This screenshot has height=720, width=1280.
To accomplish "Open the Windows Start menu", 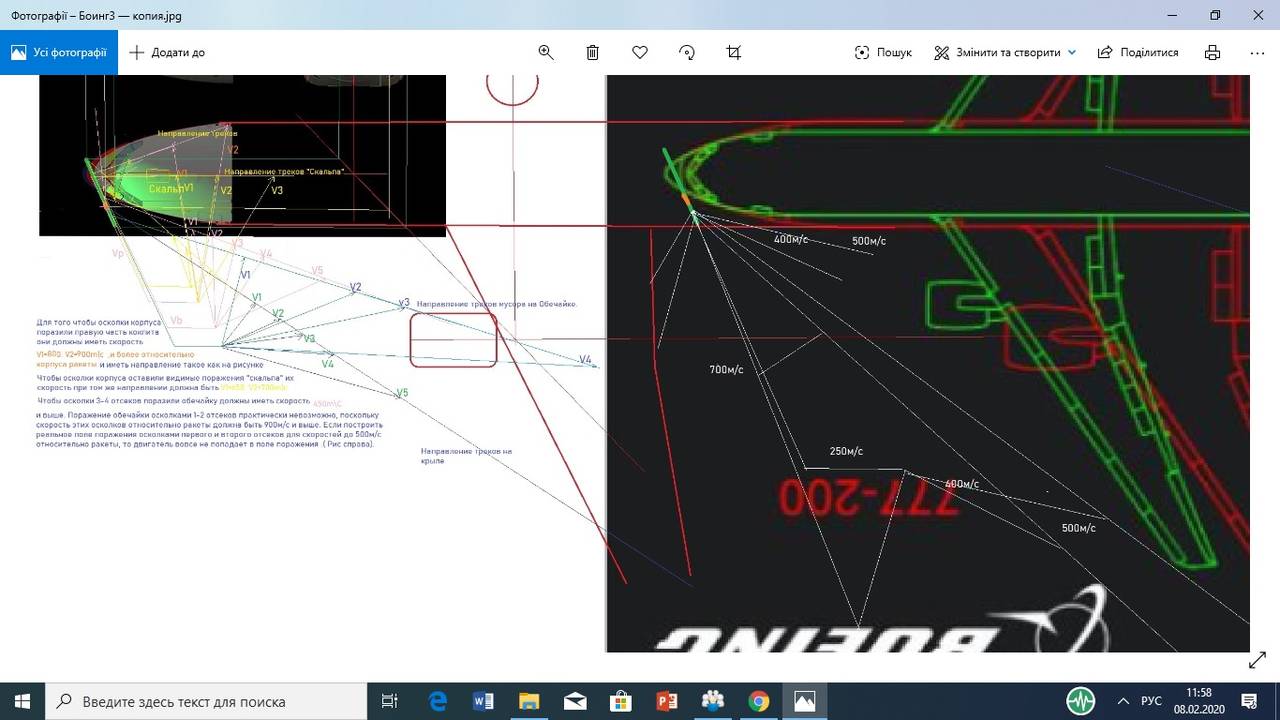I will click(22, 701).
